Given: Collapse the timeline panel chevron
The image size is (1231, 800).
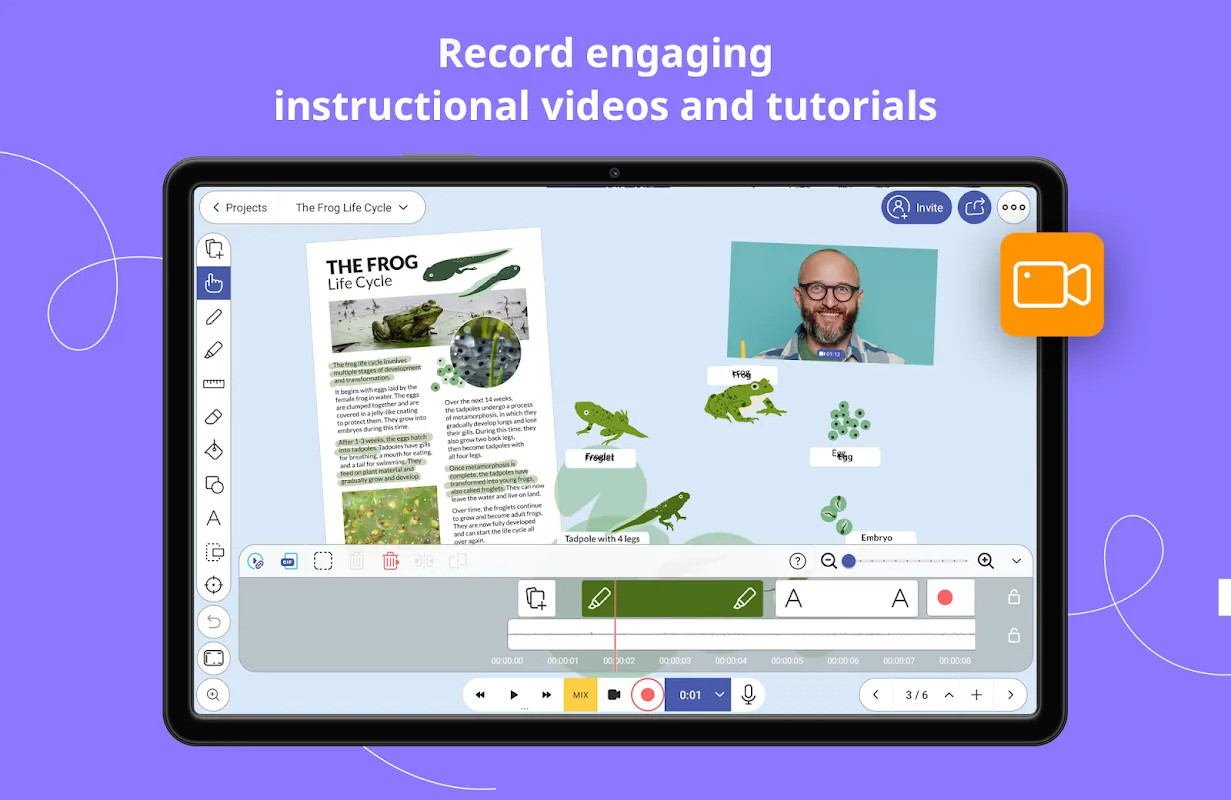Looking at the screenshot, I should [1017, 561].
